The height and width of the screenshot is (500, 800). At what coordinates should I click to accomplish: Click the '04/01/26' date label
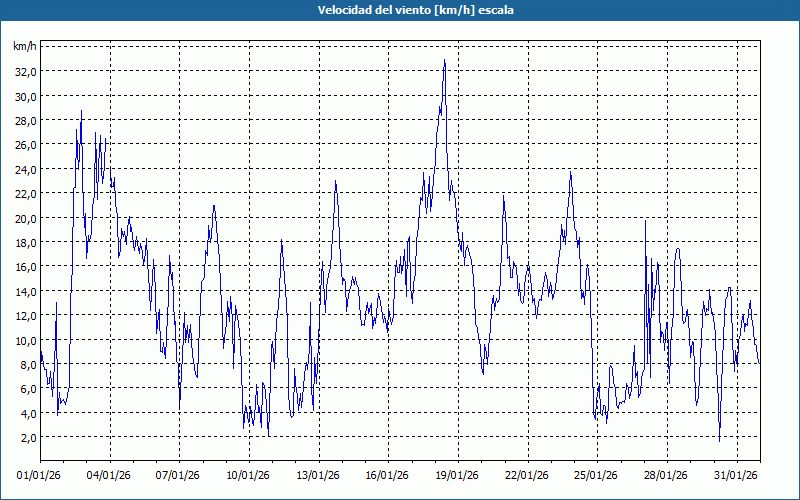click(108, 476)
